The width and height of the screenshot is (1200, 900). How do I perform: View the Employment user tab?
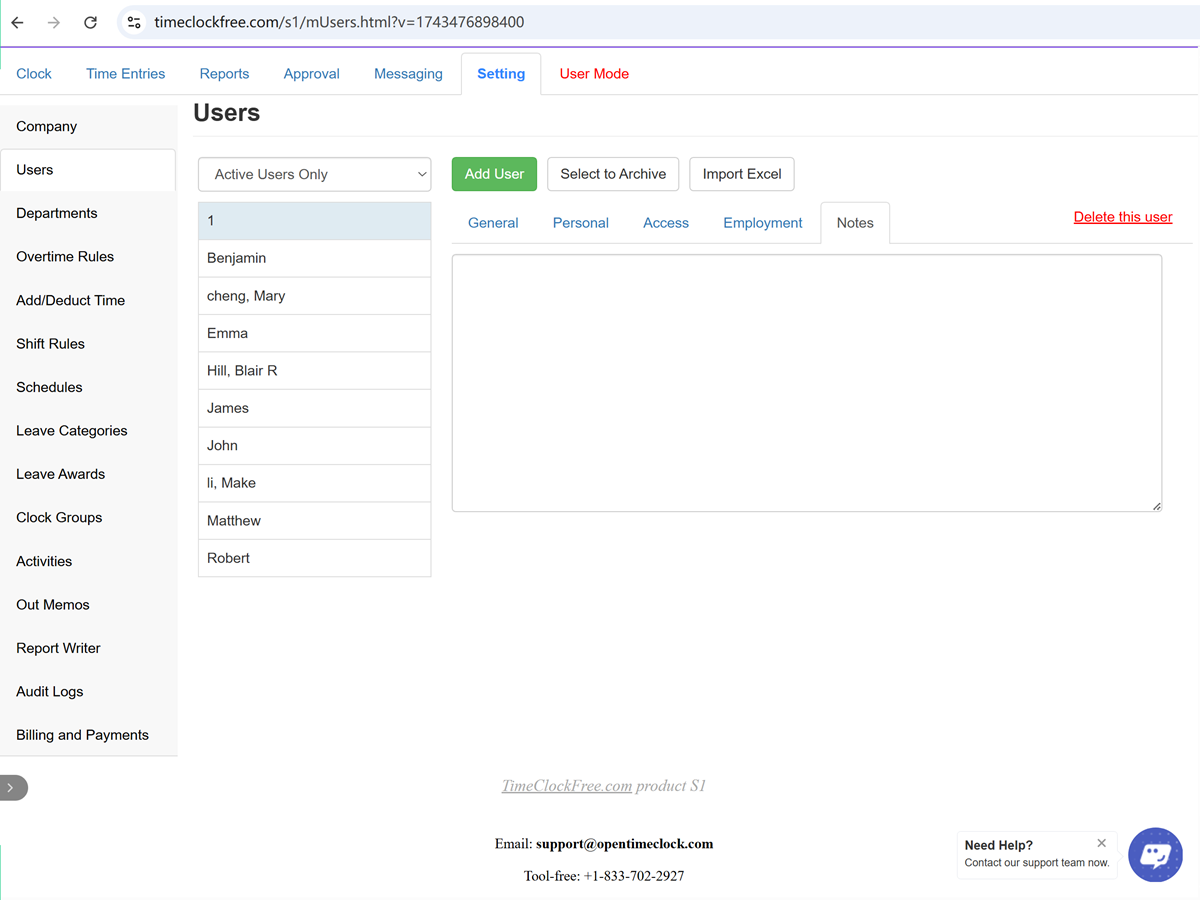click(763, 223)
